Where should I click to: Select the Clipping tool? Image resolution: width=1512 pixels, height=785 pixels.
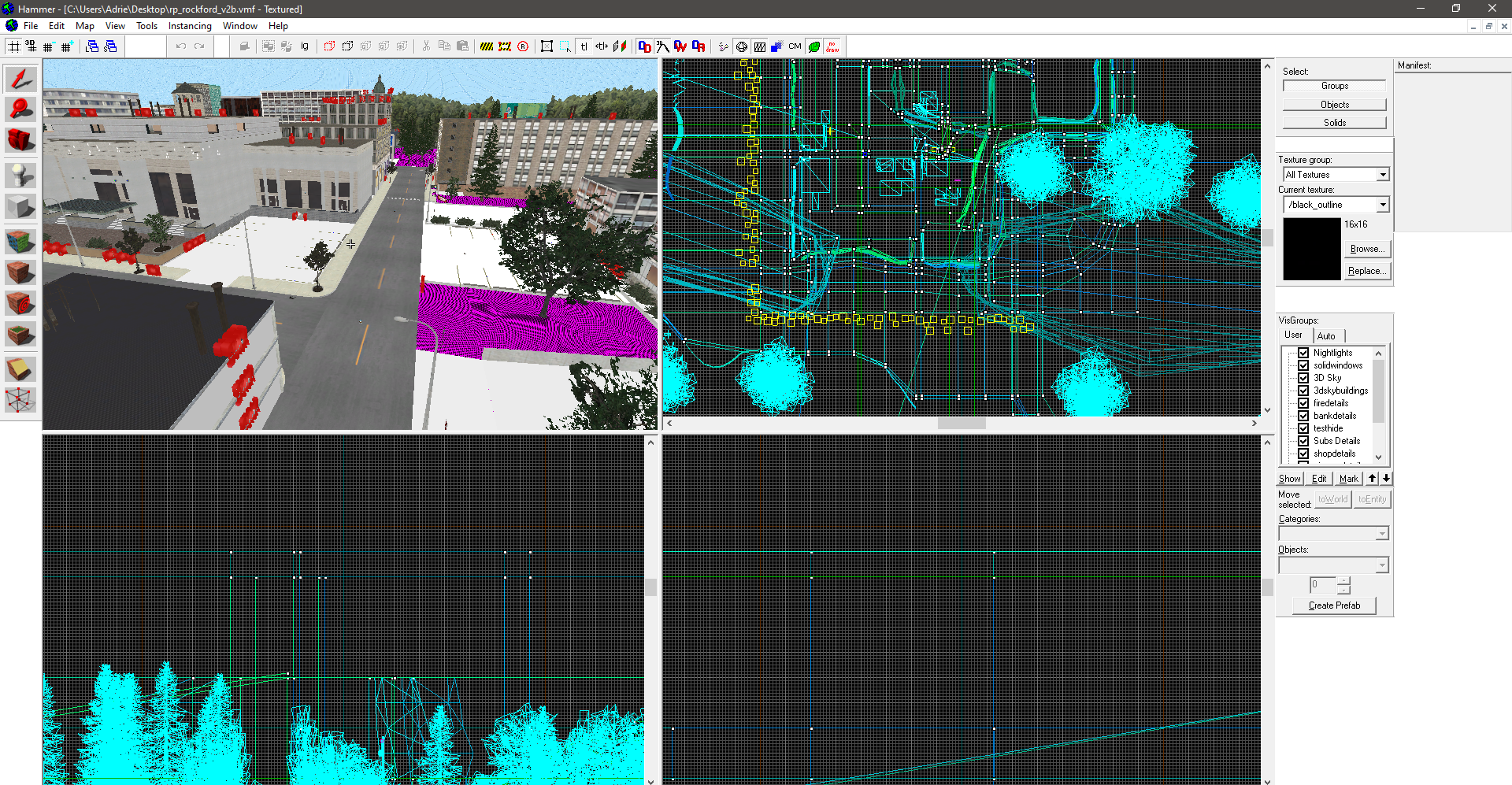click(20, 368)
